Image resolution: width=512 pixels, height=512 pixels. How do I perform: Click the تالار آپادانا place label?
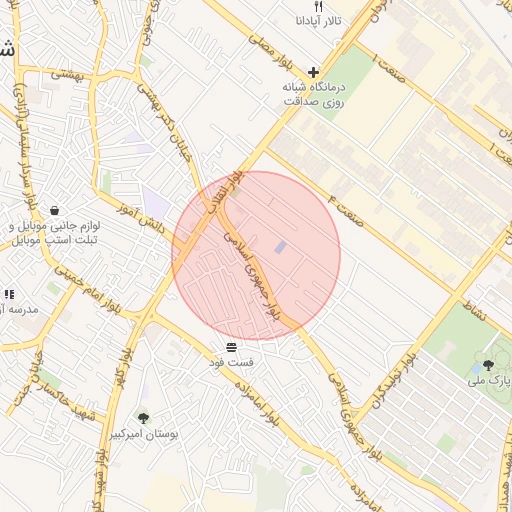[319, 21]
